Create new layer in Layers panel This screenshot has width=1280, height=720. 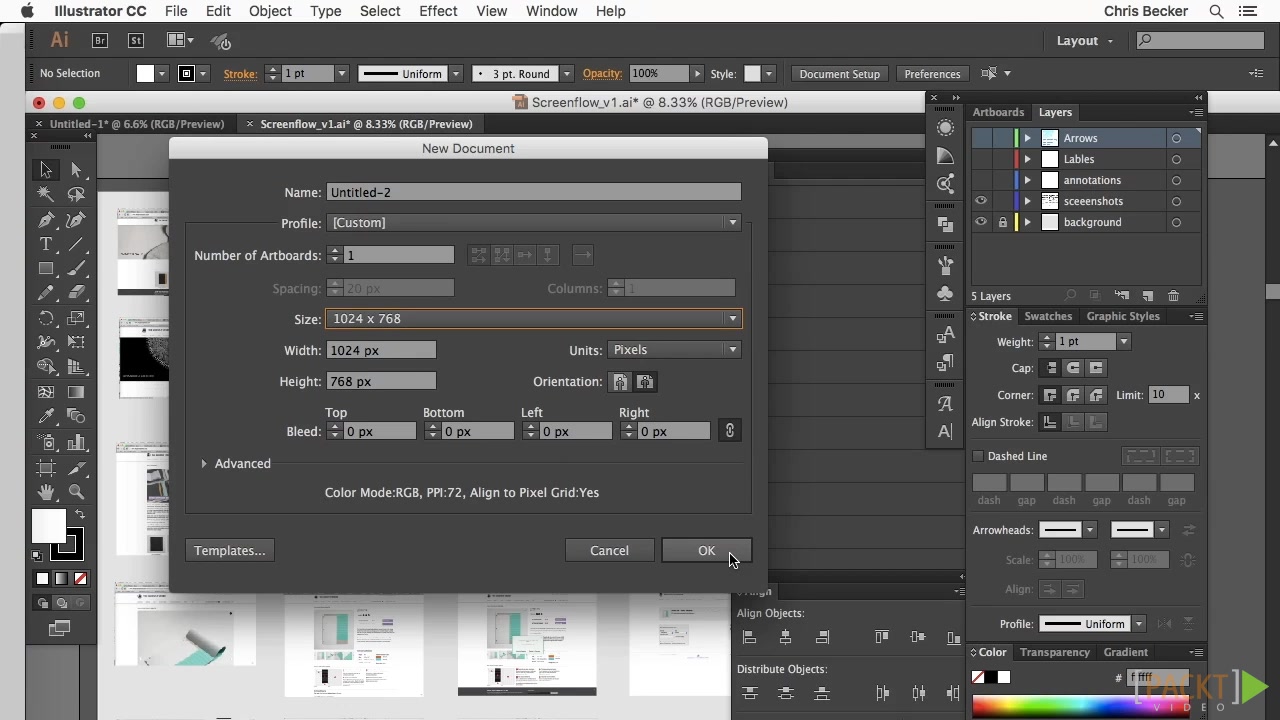(1148, 296)
